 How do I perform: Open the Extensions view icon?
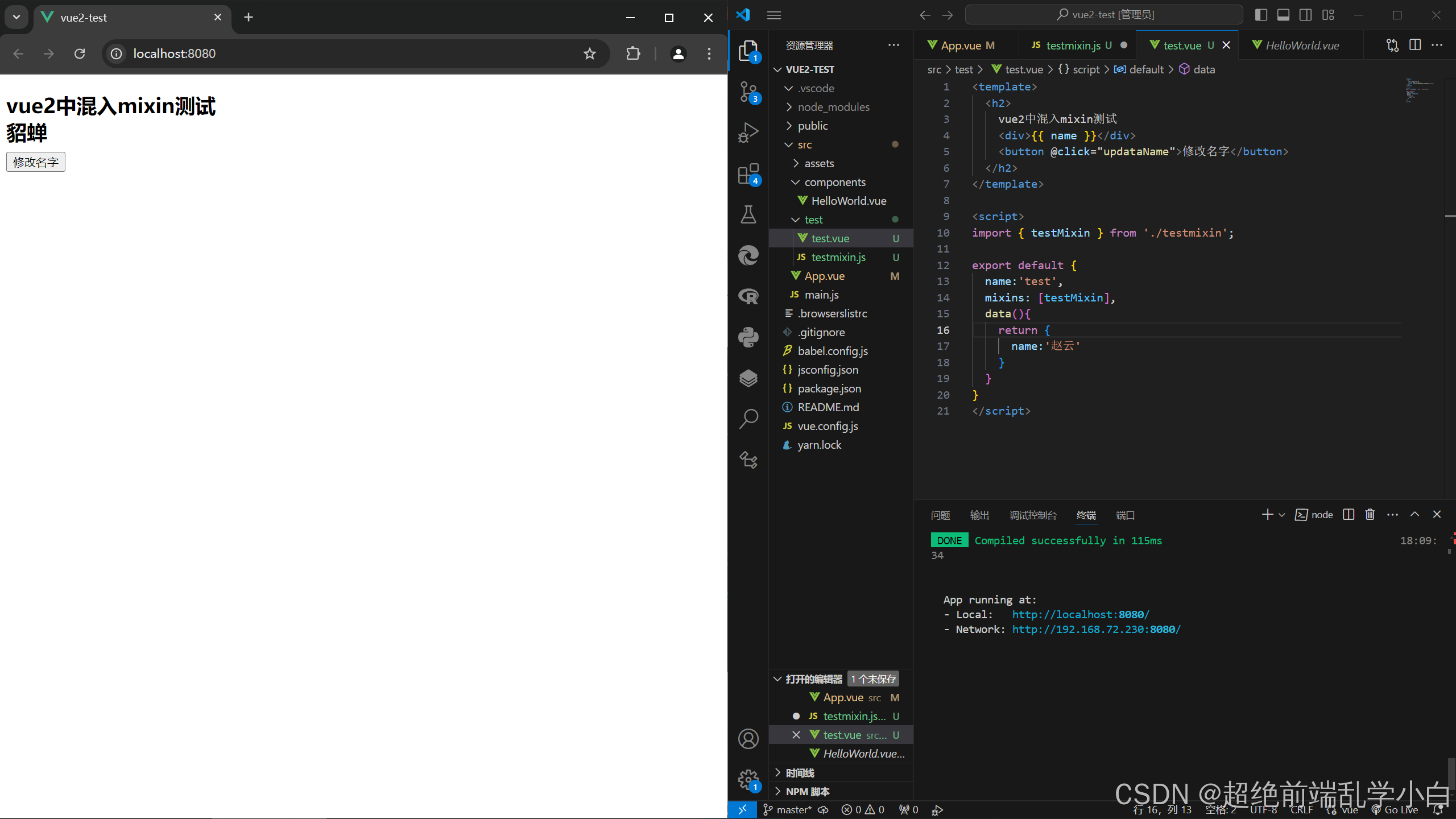click(748, 174)
